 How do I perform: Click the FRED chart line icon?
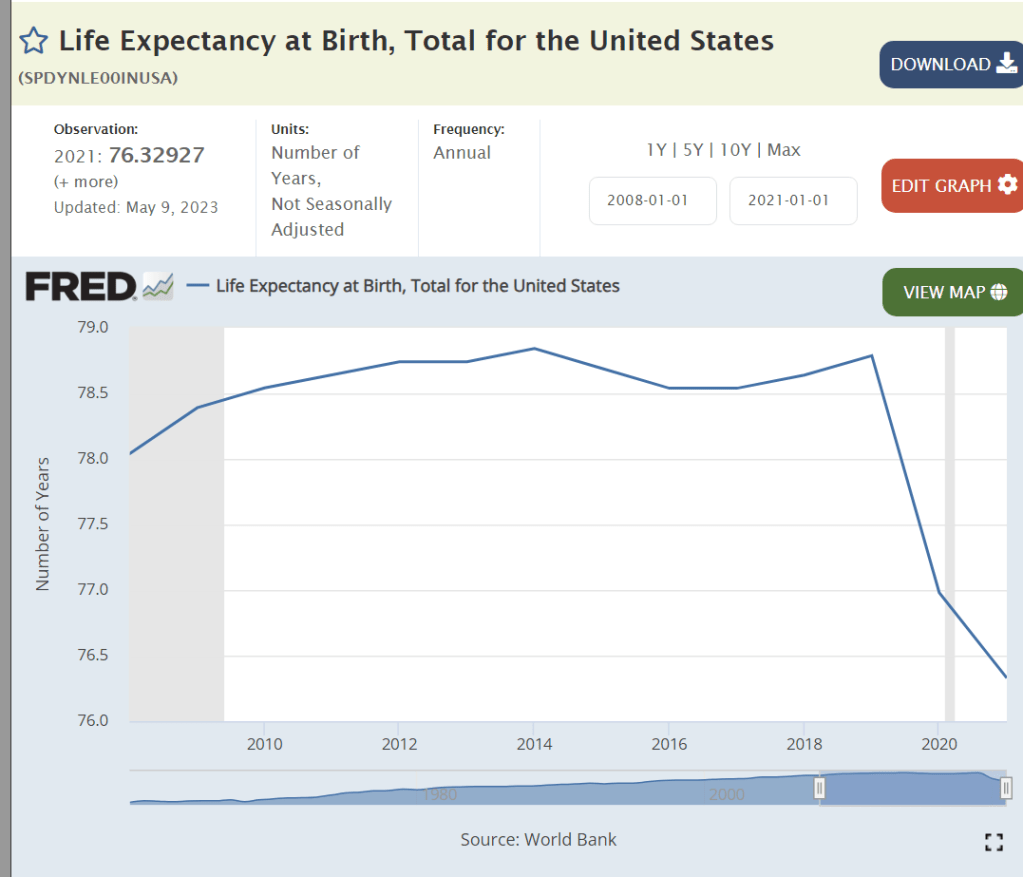coord(158,287)
